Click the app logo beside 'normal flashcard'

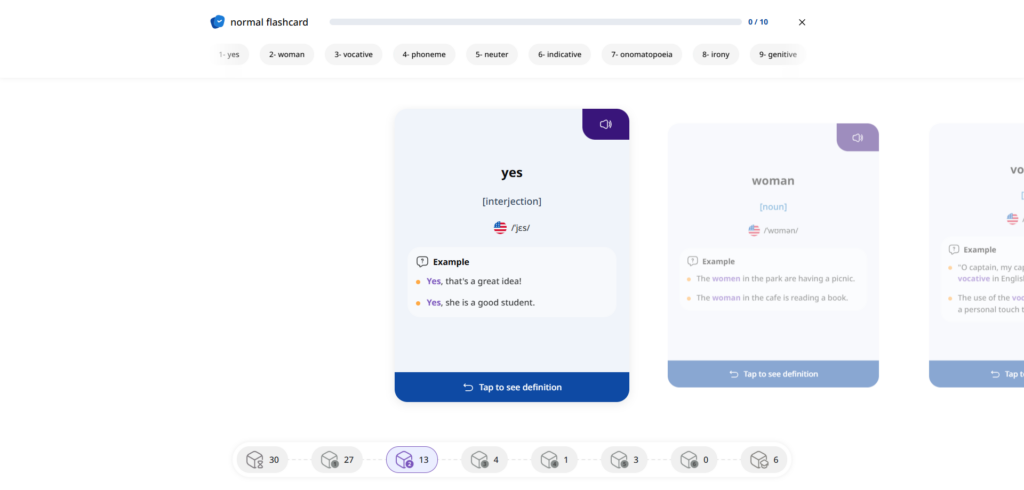coord(217,22)
